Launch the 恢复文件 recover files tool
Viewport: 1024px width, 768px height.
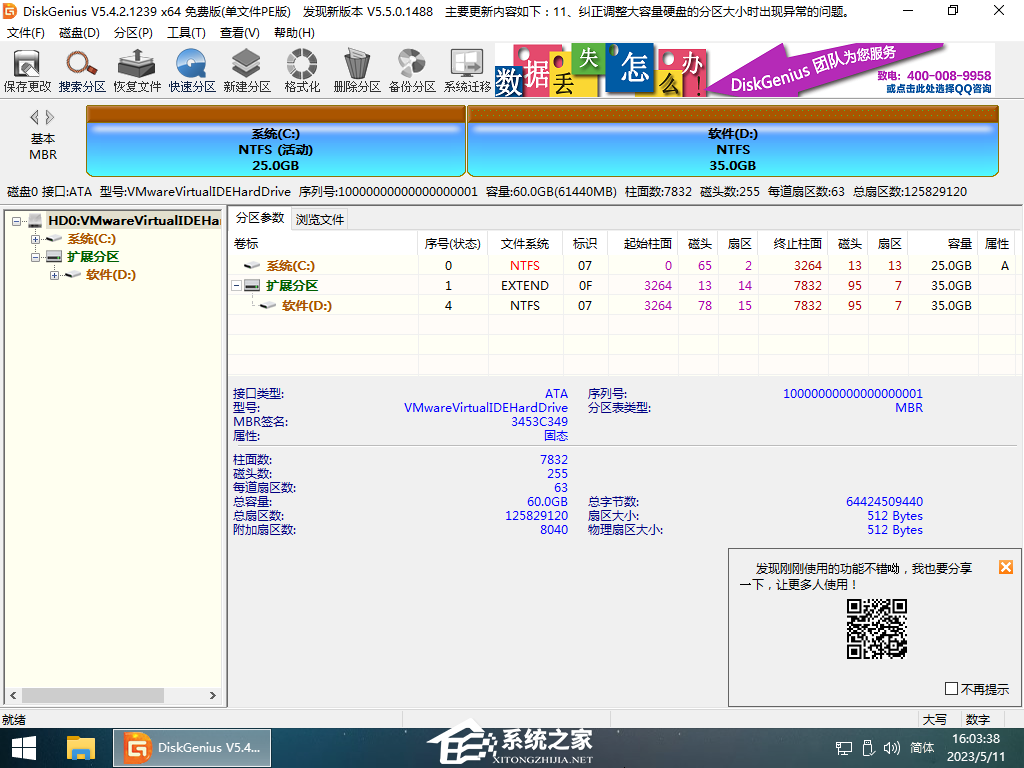pyautogui.click(x=136, y=70)
